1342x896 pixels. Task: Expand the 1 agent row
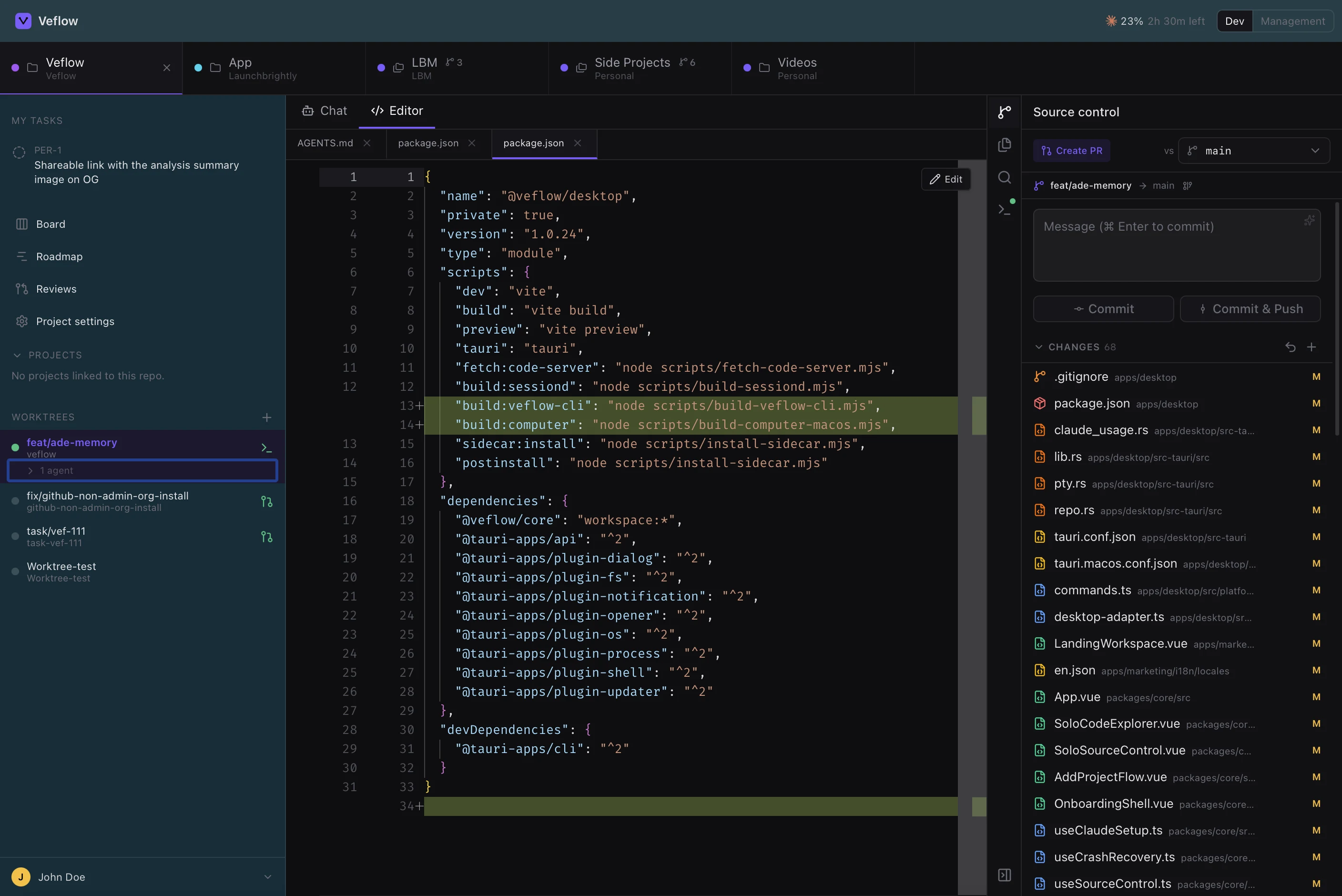[x=142, y=470]
